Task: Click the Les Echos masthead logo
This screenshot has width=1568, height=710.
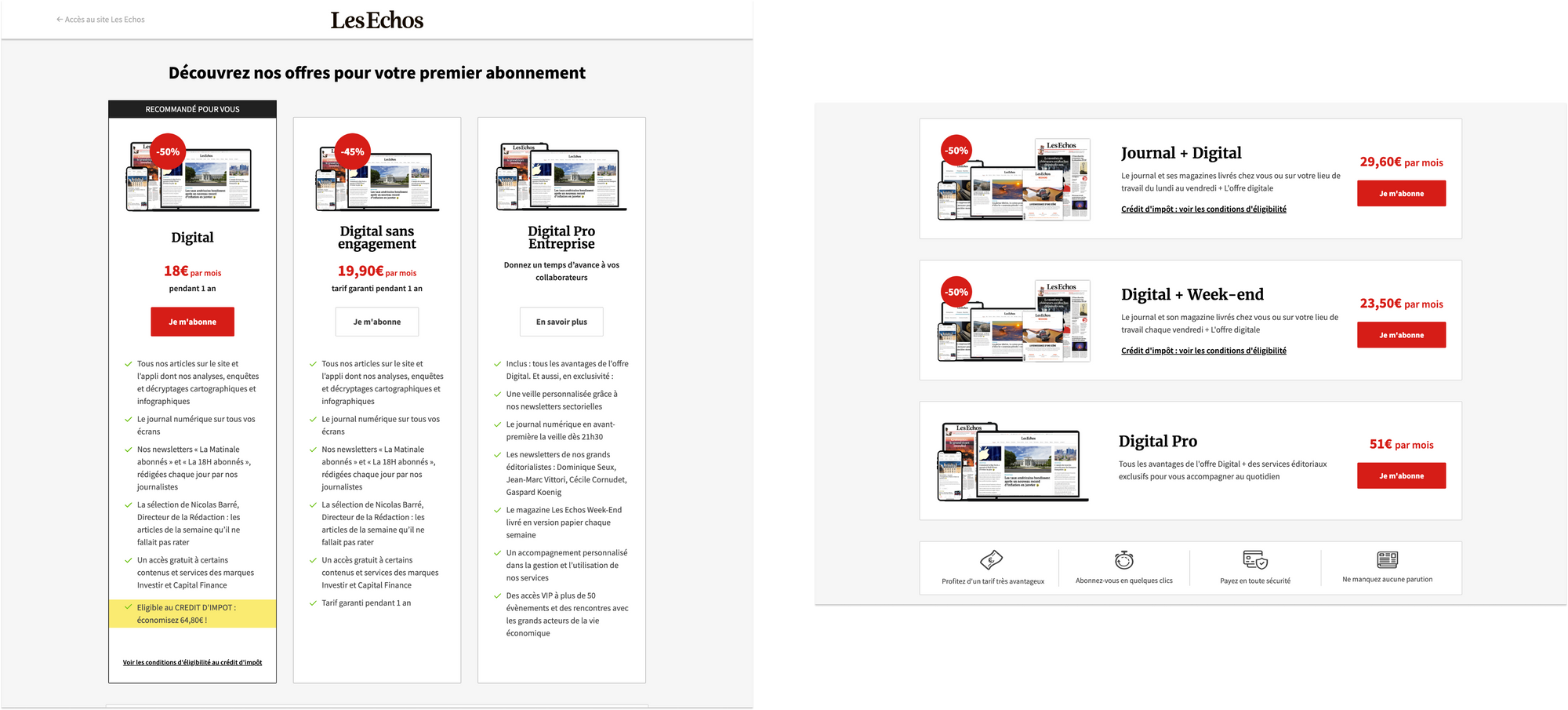Action: [377, 20]
